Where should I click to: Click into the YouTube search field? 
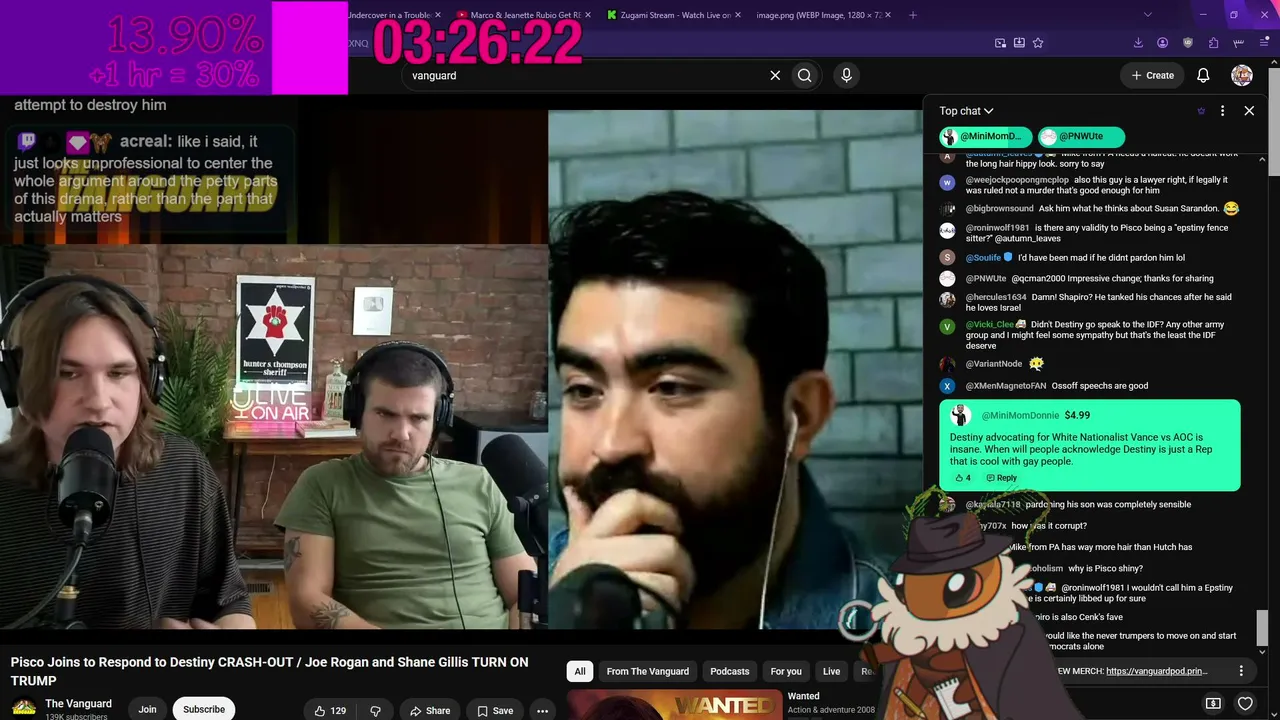(x=585, y=75)
